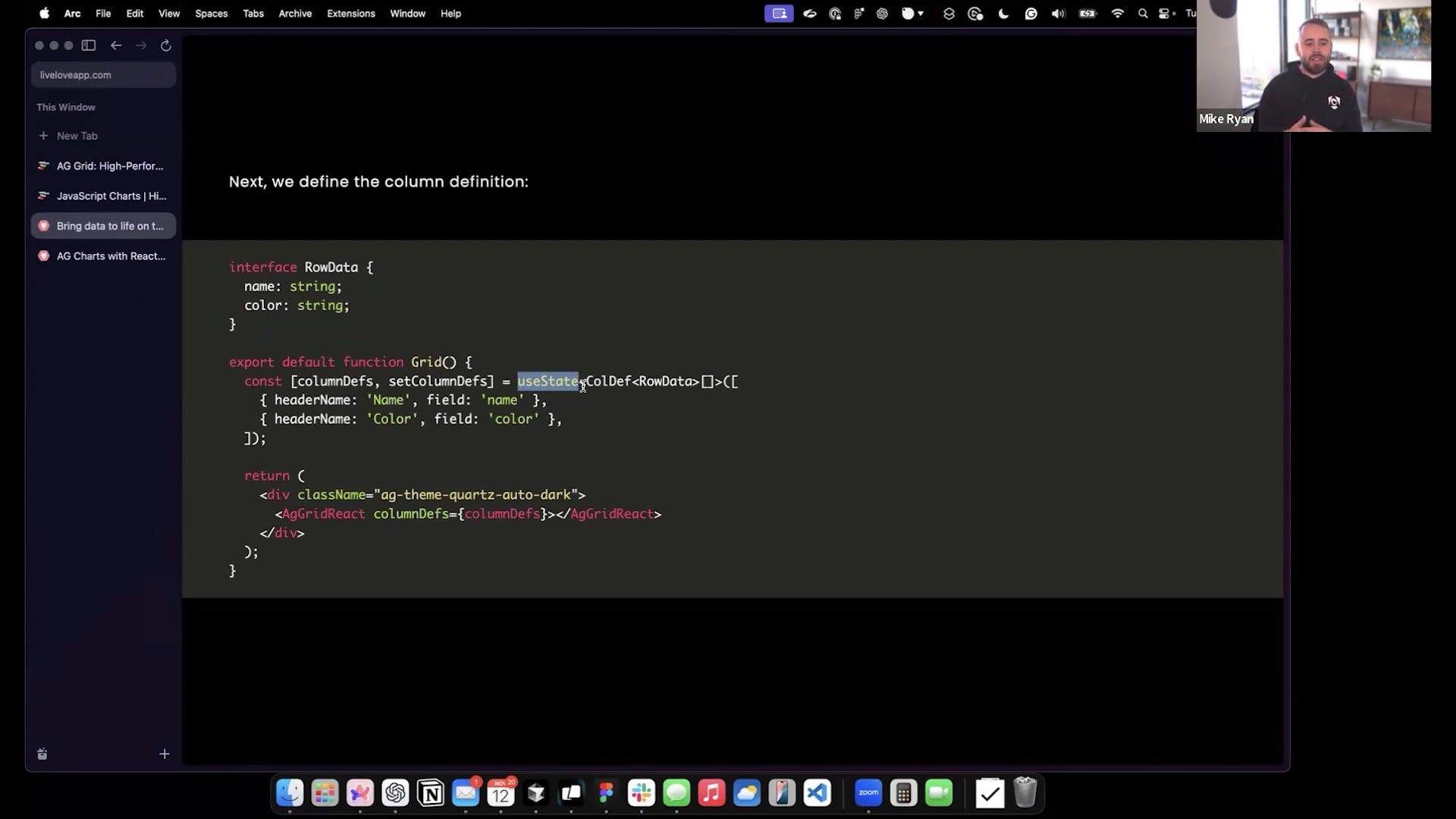Reload the current page

click(x=166, y=45)
